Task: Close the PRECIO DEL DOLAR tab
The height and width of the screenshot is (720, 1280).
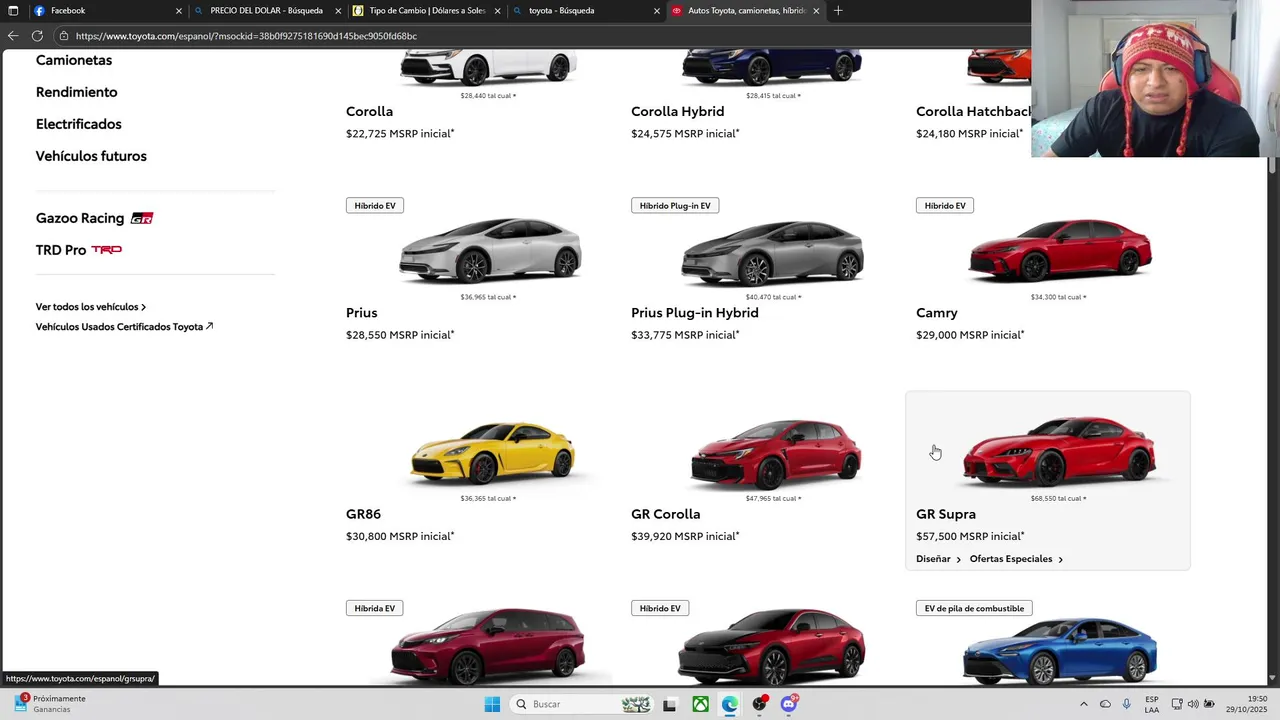Action: (x=338, y=11)
